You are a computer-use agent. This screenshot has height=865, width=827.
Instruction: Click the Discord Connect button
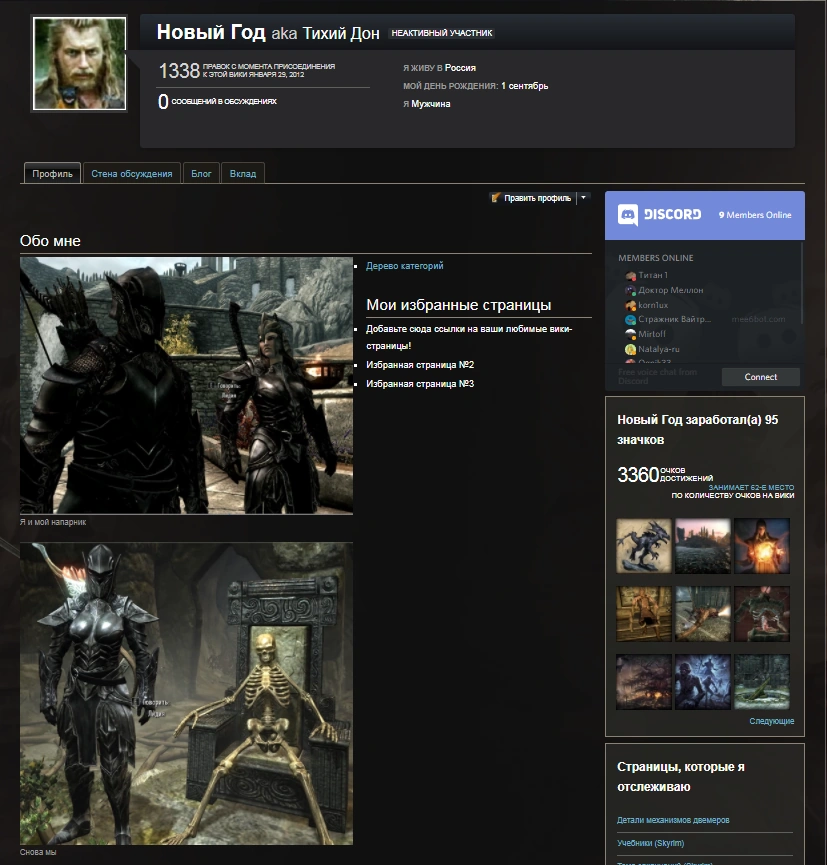point(761,377)
